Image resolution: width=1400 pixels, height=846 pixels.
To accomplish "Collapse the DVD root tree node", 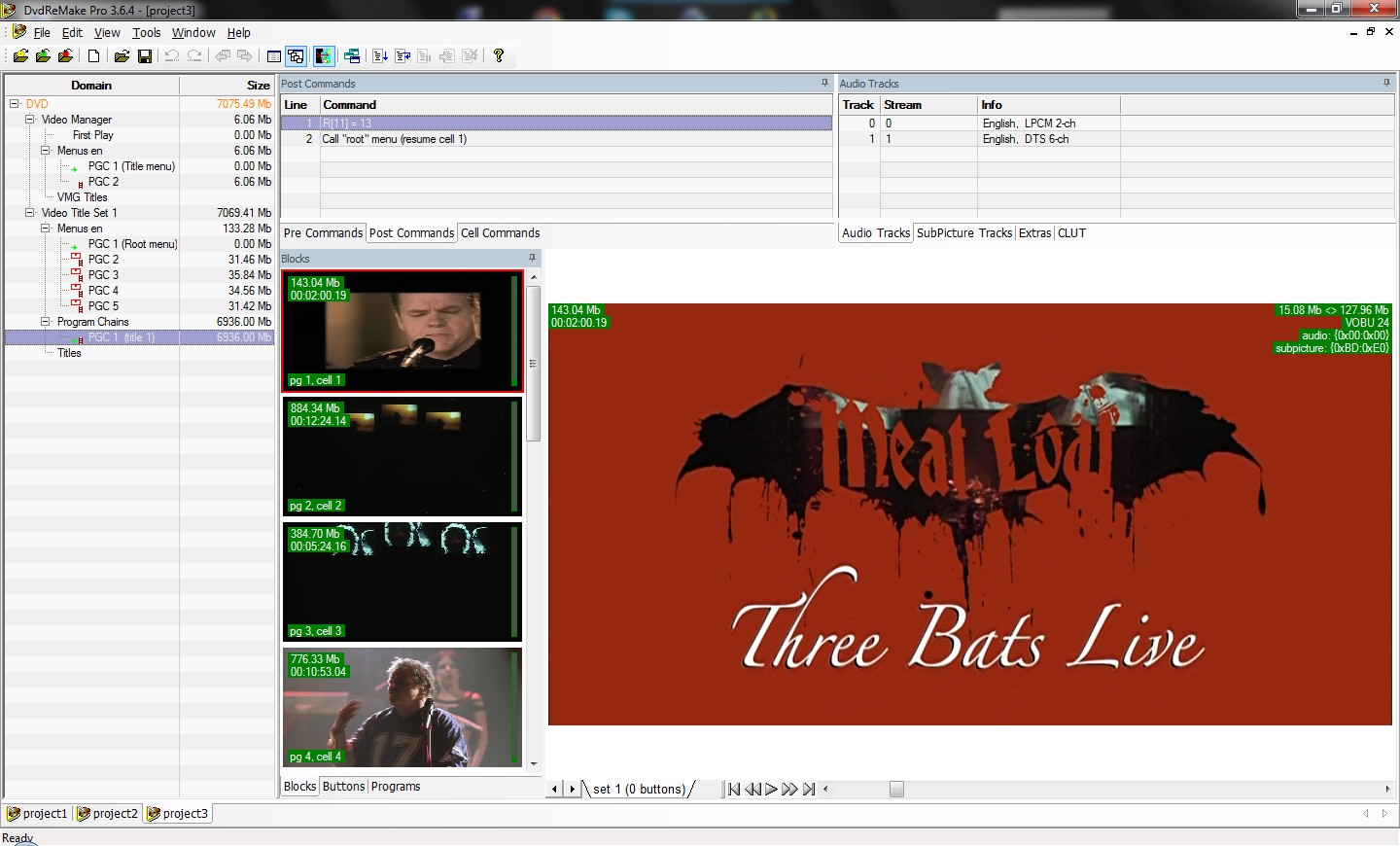I will click(14, 103).
